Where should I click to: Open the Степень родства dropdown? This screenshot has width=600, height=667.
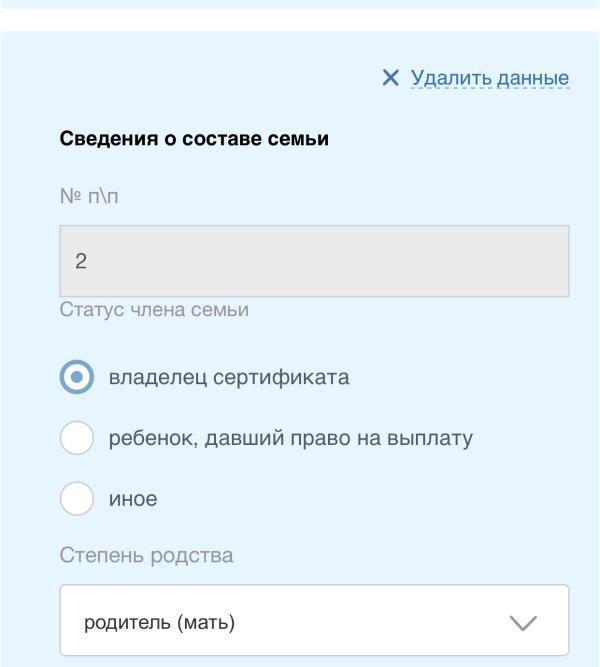[x=314, y=622]
